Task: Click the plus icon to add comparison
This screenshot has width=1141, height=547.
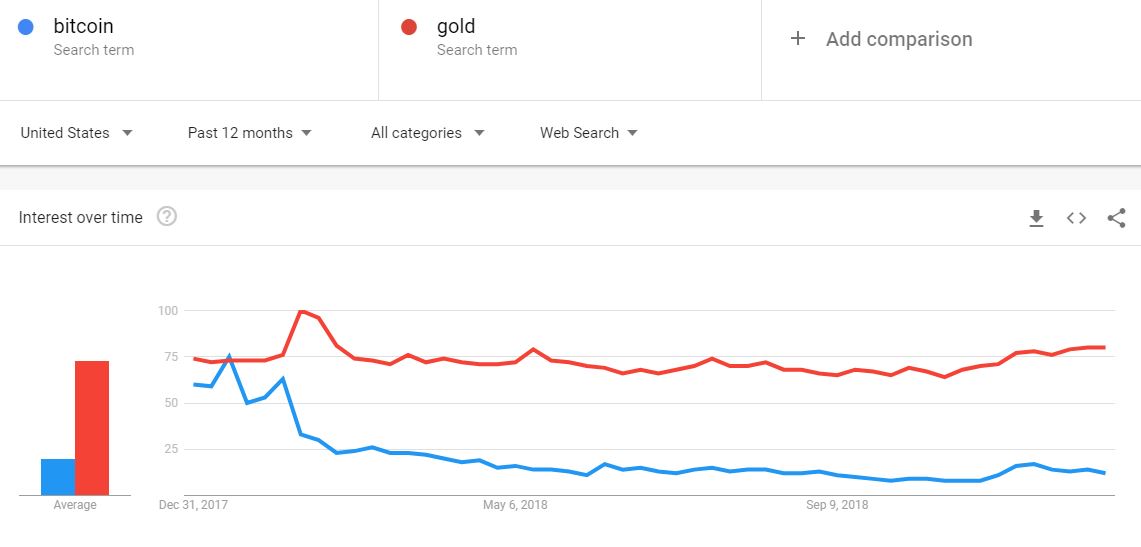Action: click(798, 39)
